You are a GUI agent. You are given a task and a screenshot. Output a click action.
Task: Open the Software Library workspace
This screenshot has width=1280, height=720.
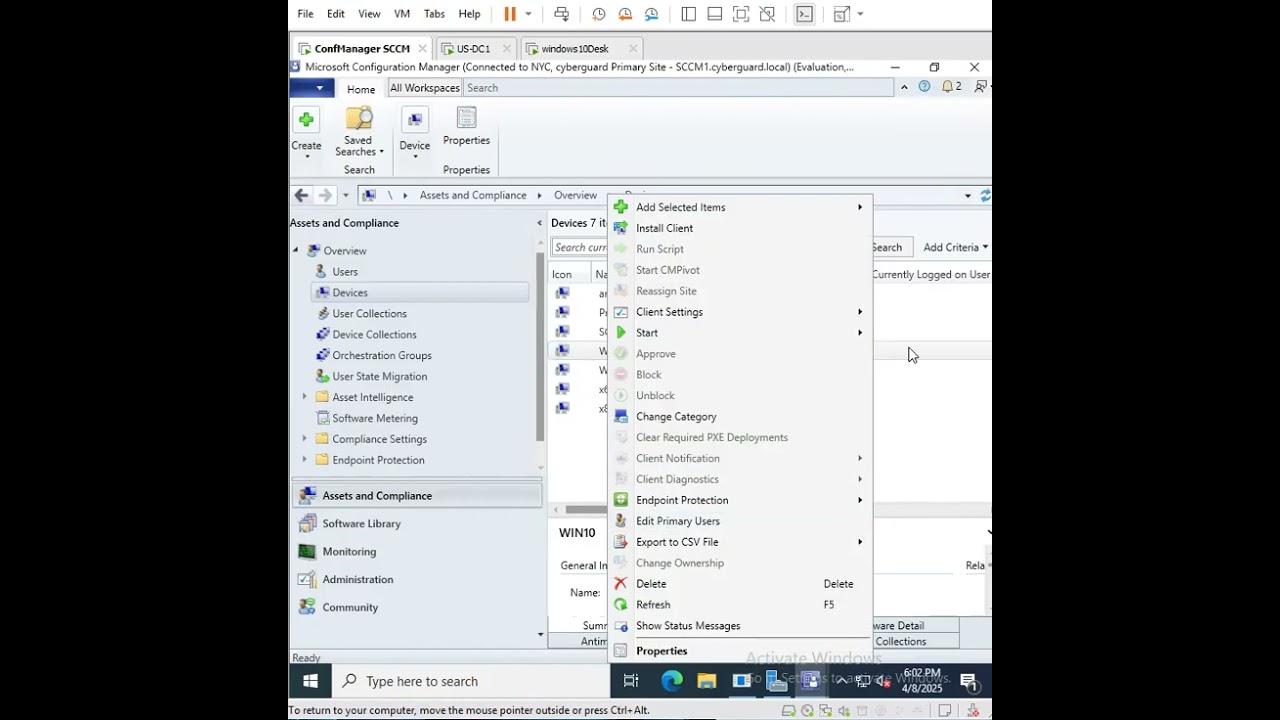[x=361, y=523]
